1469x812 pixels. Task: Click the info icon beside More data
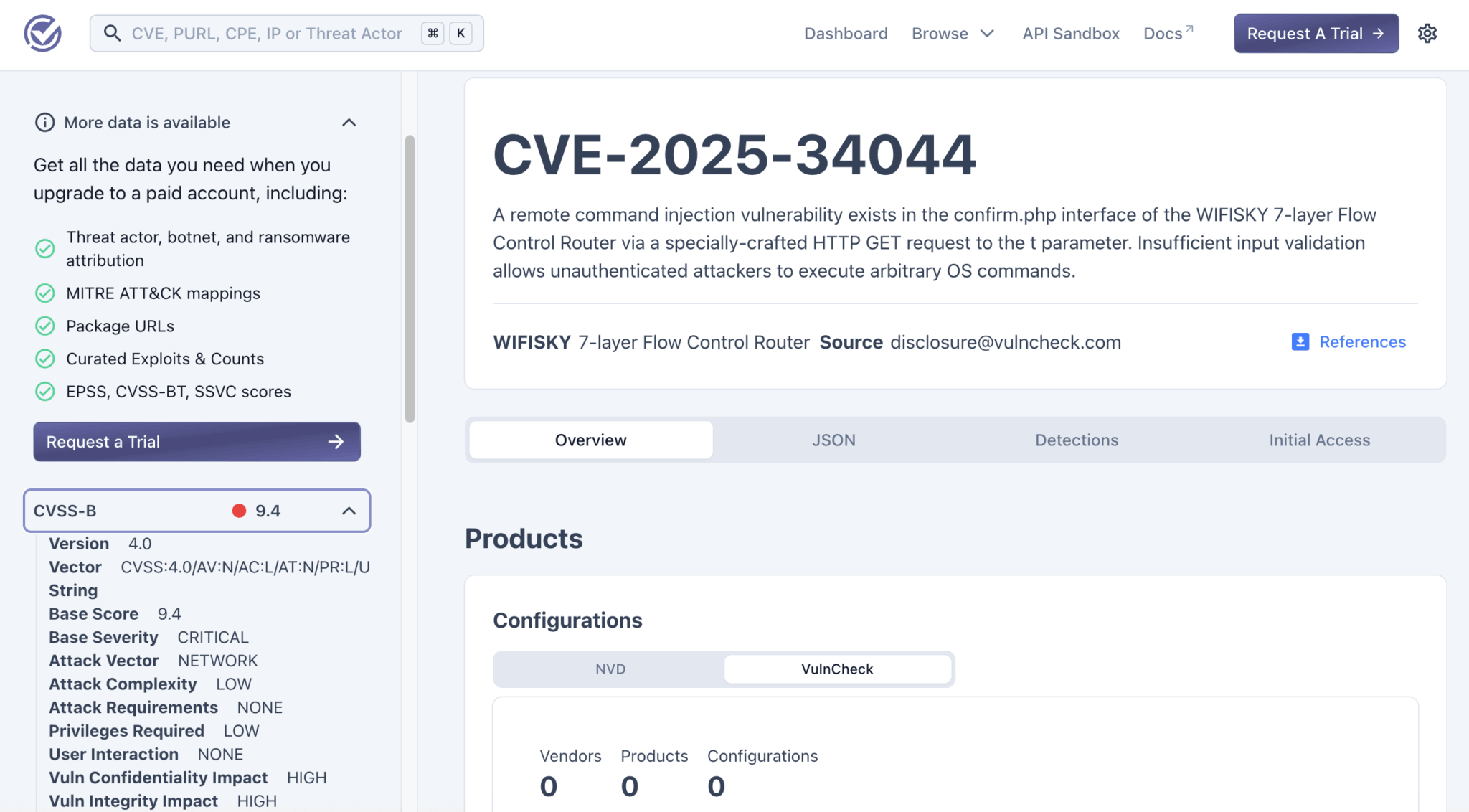44,123
